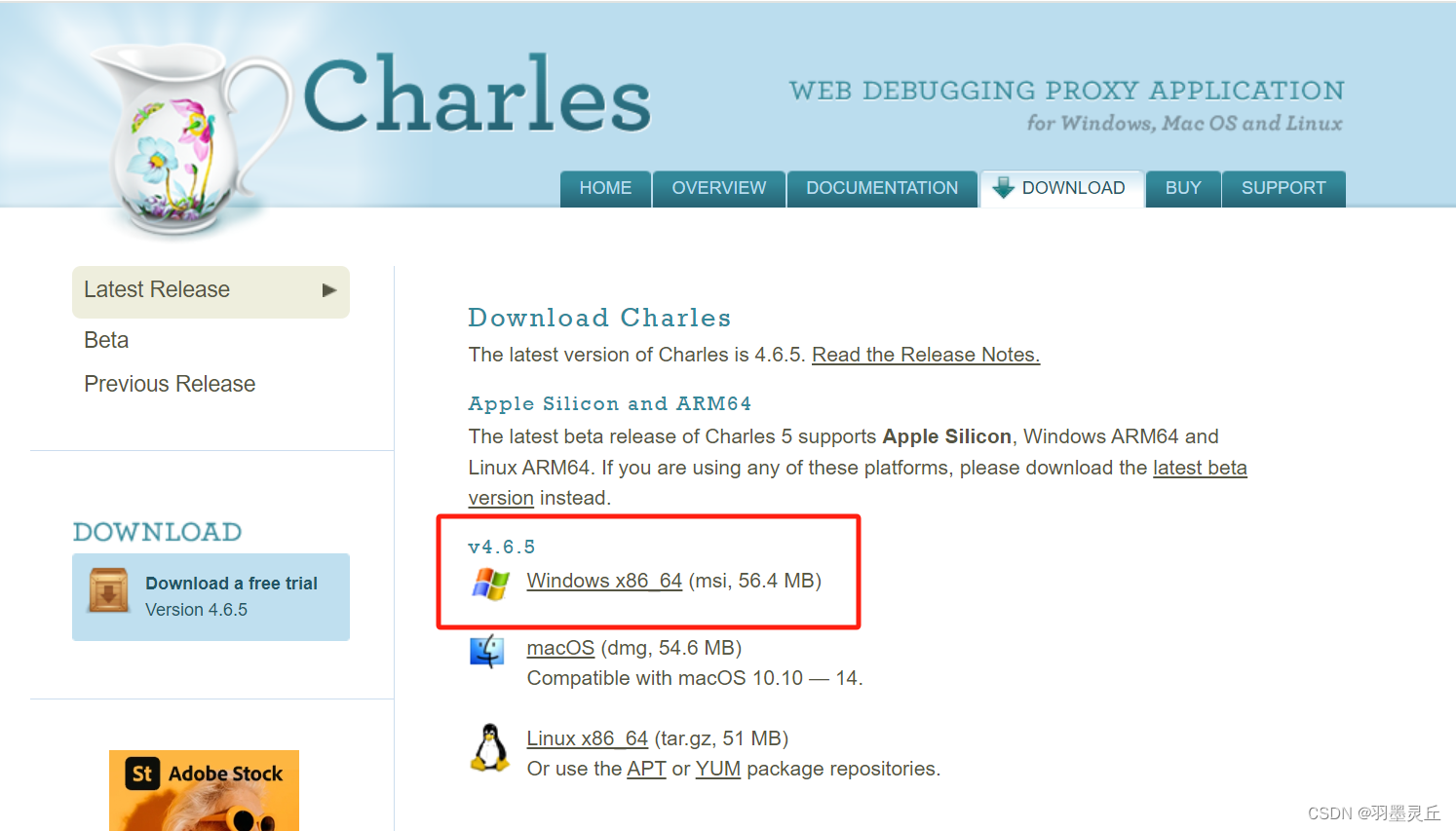Click the Download Charles heading
The image size is (1456, 831).
(x=599, y=318)
